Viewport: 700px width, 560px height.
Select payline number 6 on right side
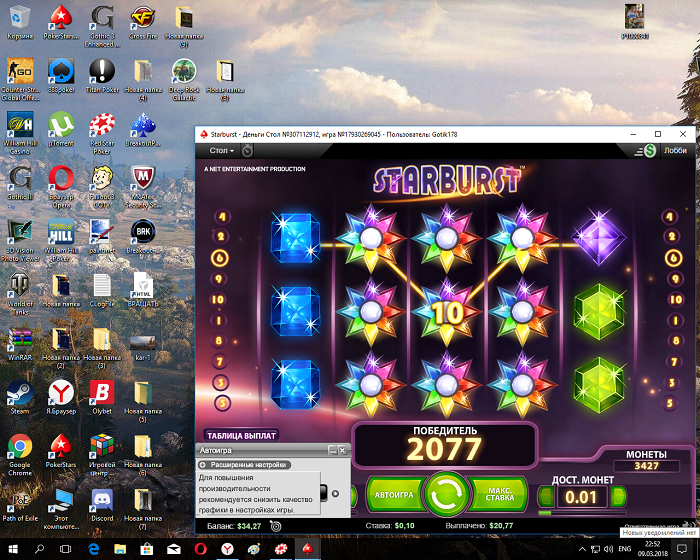click(x=674, y=258)
